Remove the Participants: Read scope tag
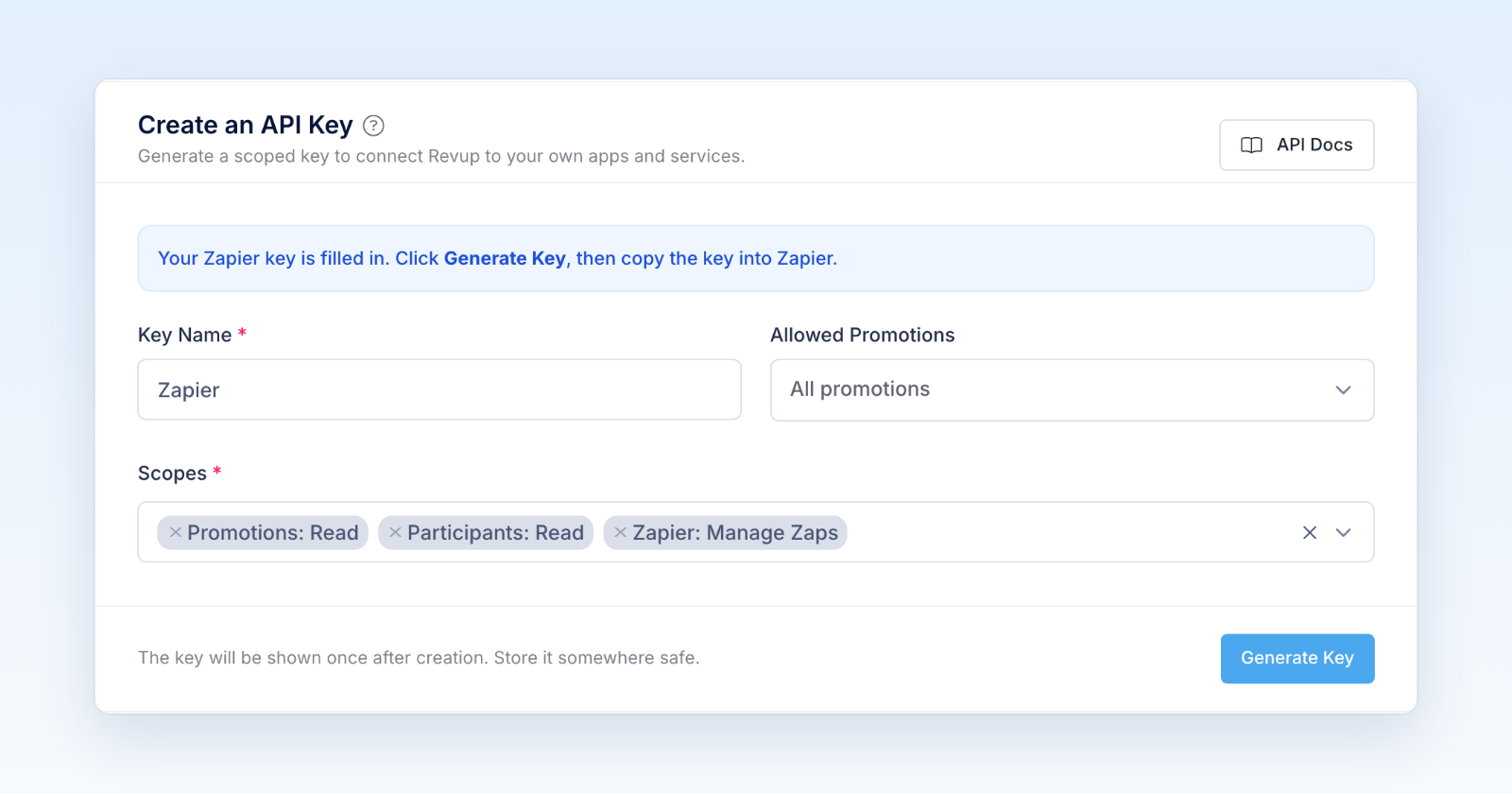This screenshot has width=1512, height=794. coord(395,533)
